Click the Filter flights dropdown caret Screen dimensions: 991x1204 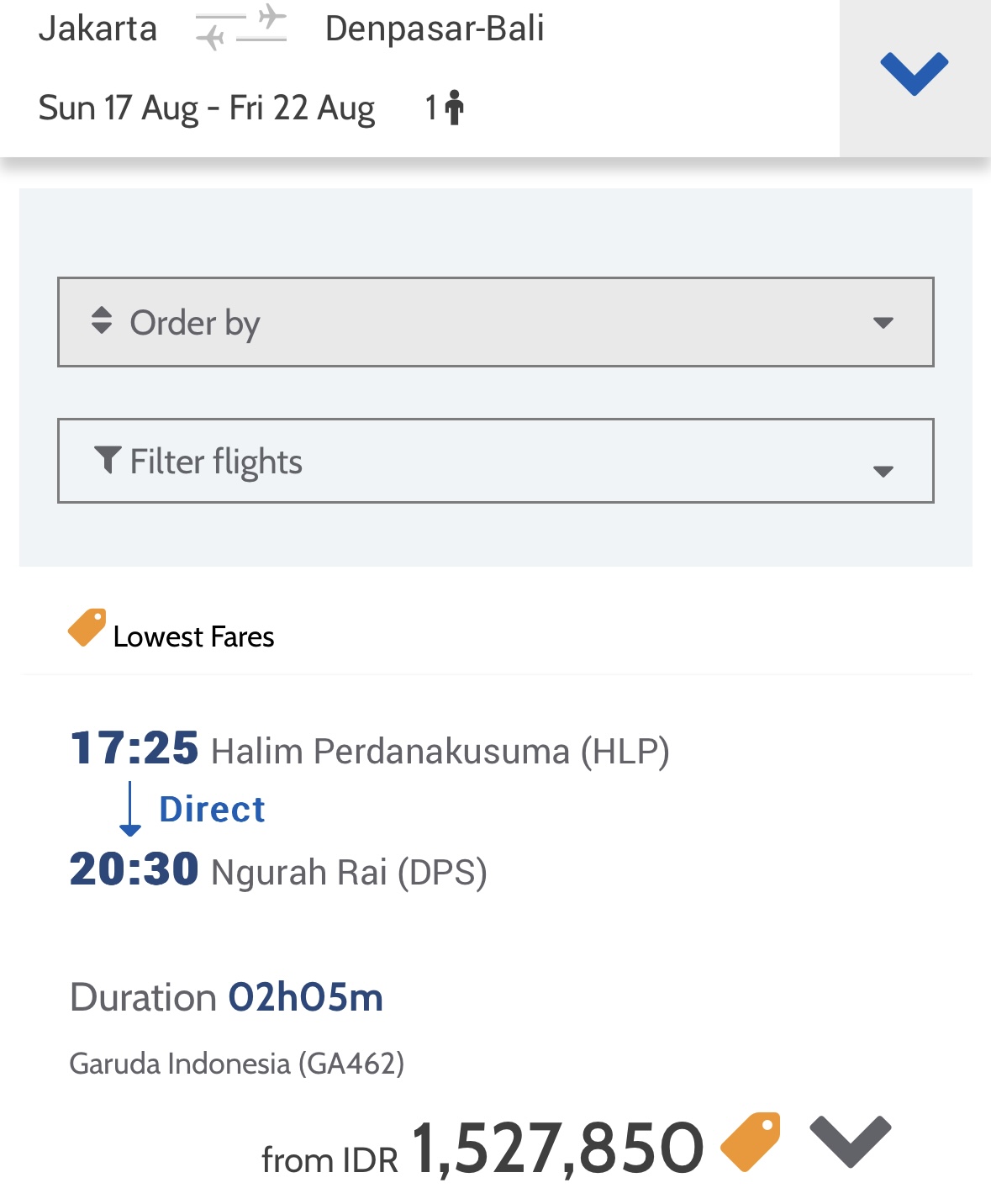[x=883, y=471]
